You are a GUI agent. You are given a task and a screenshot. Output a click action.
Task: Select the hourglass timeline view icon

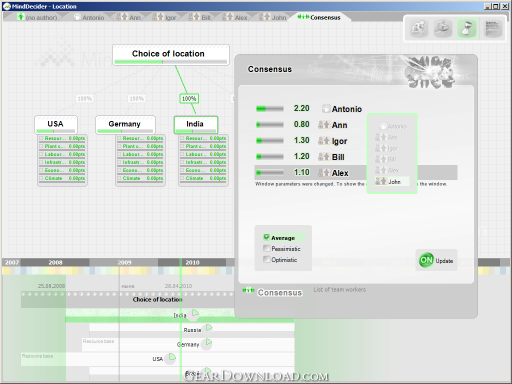coord(467,28)
